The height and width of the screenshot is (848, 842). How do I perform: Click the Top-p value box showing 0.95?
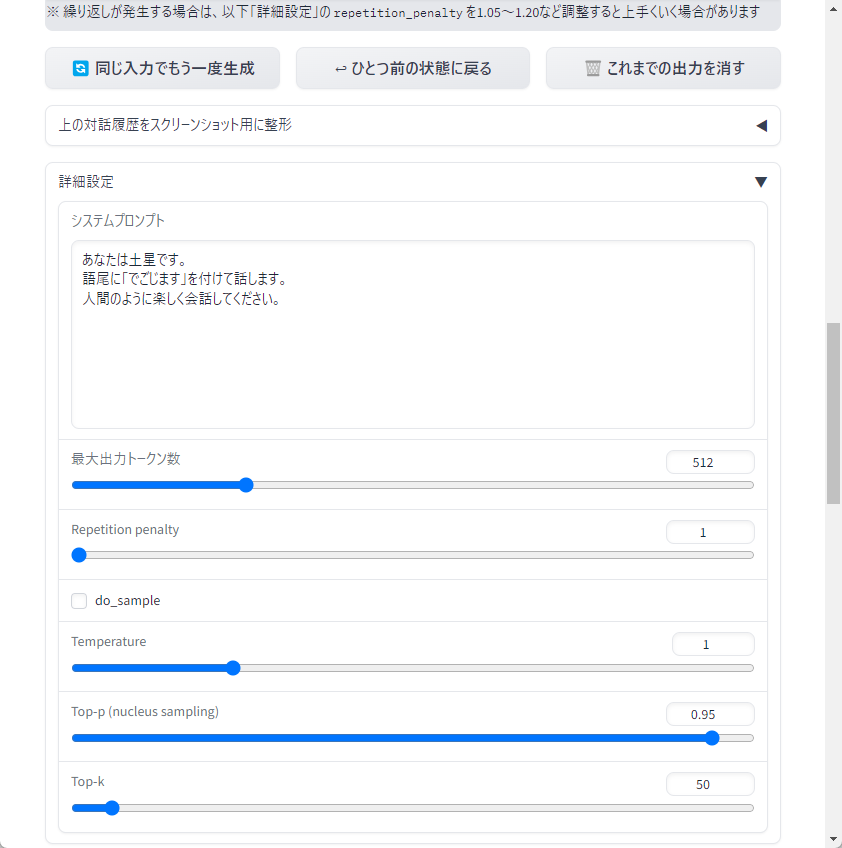pyautogui.click(x=710, y=714)
